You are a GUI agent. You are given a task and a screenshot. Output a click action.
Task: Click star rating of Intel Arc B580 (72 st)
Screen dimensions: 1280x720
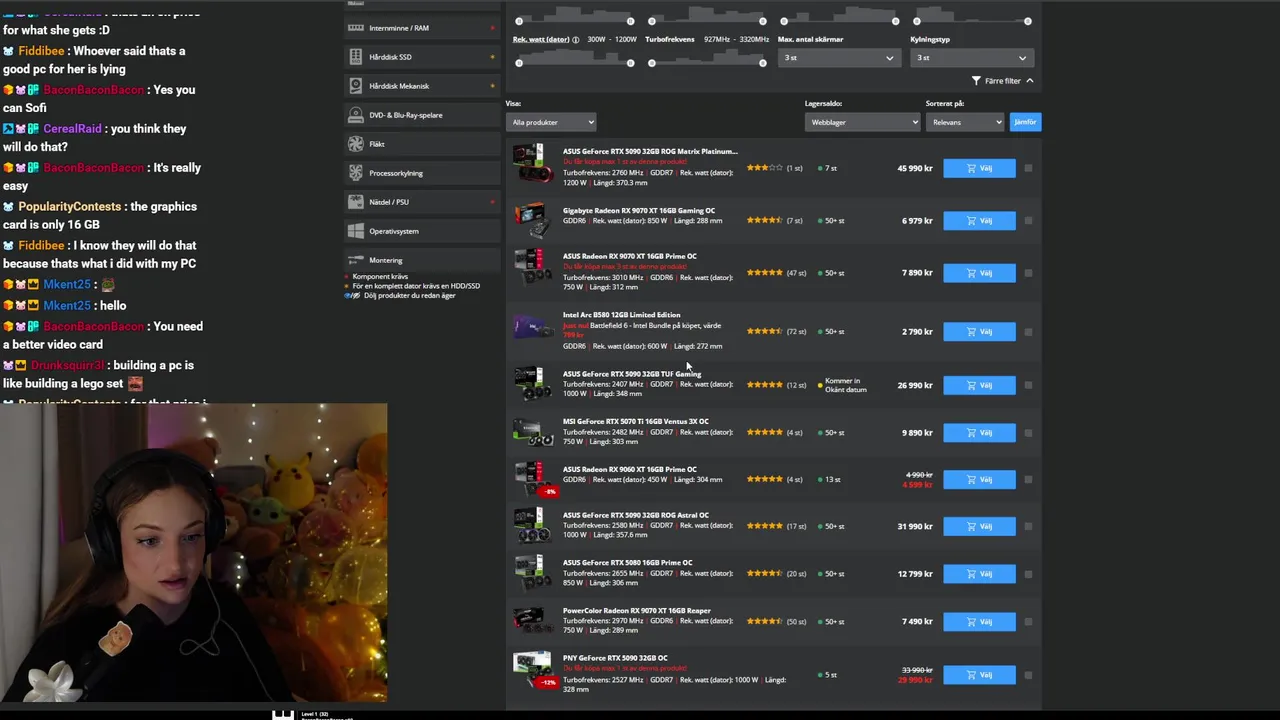pos(764,331)
